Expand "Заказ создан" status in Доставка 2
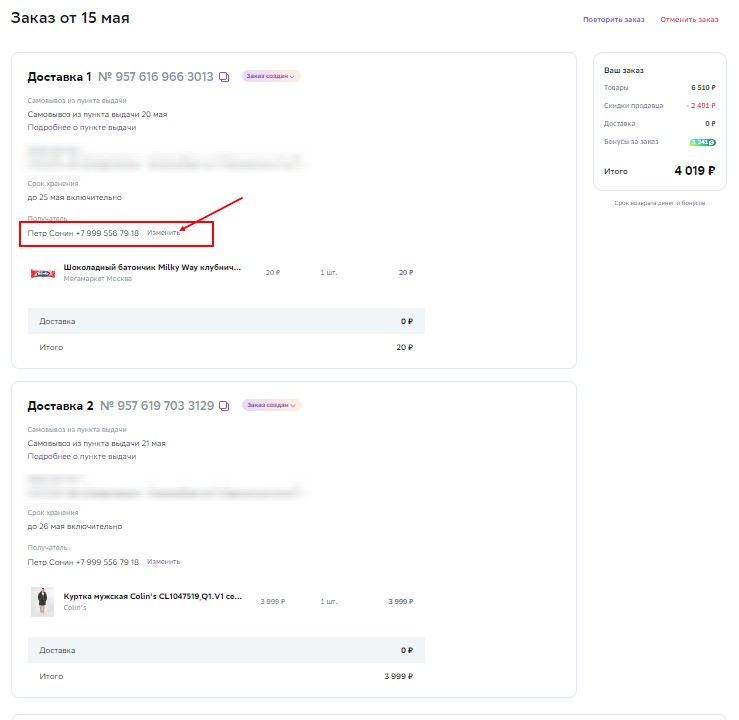 point(271,405)
